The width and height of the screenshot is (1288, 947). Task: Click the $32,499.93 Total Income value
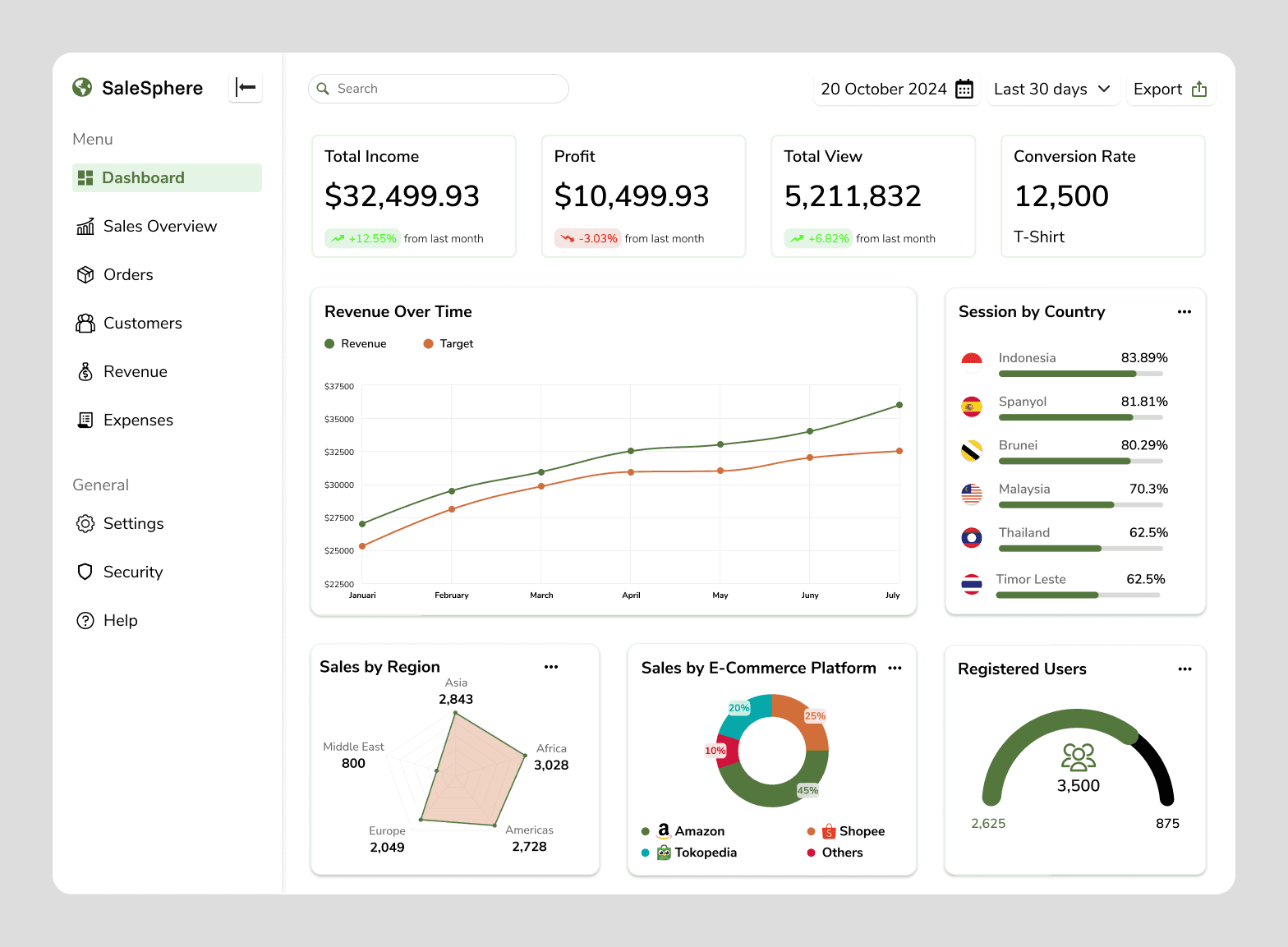pos(402,195)
